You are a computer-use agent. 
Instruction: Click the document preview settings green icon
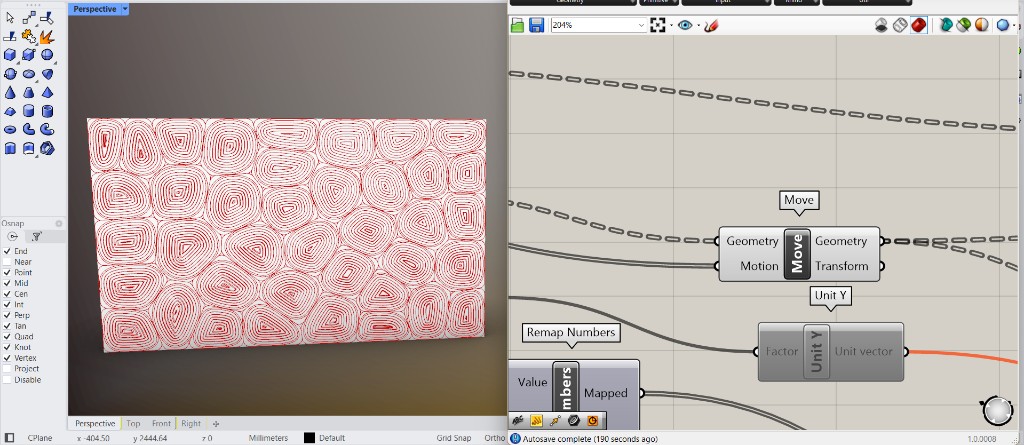click(964, 25)
